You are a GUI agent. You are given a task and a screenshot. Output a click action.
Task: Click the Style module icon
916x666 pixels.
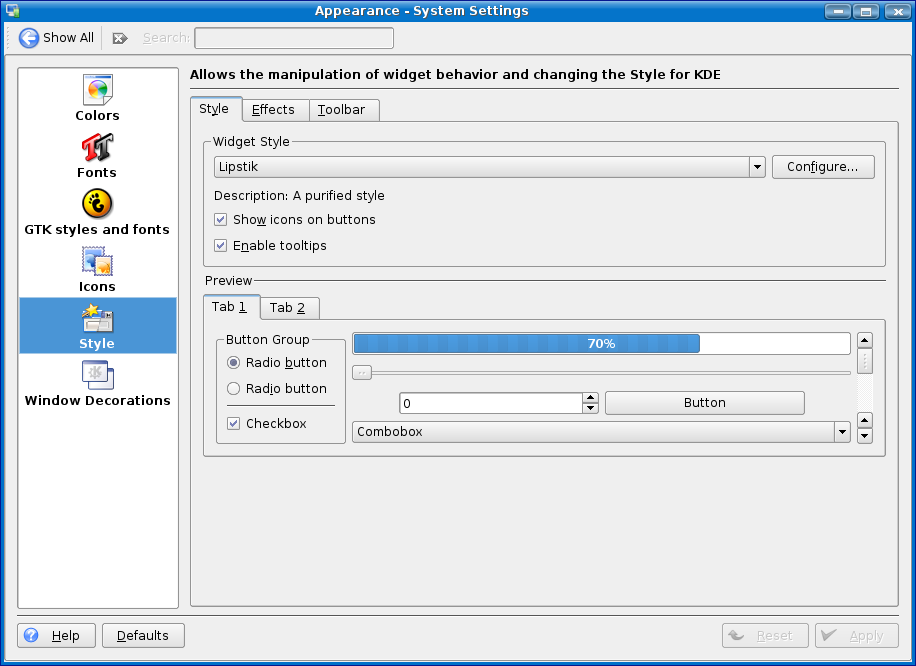pos(97,320)
